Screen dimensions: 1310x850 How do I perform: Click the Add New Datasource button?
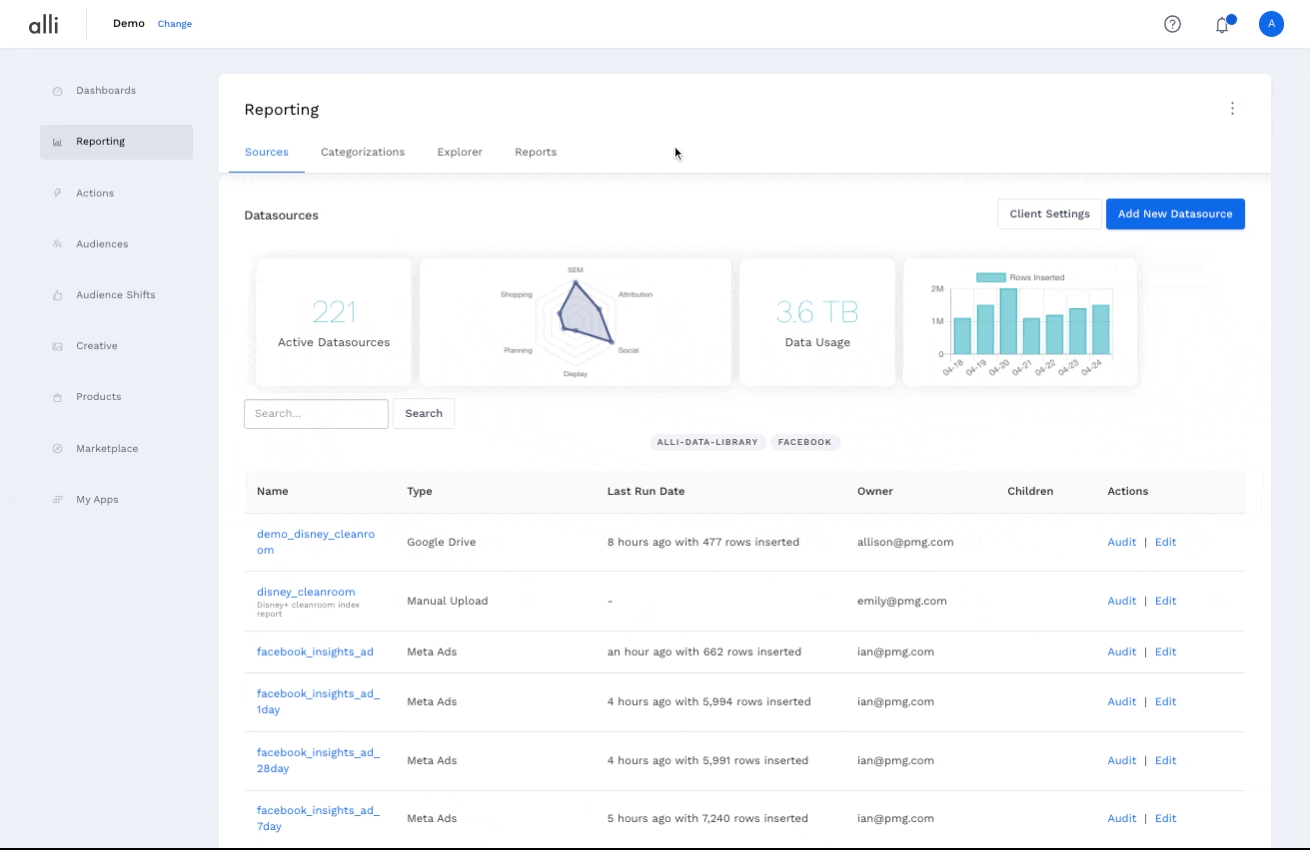[x=1175, y=214]
